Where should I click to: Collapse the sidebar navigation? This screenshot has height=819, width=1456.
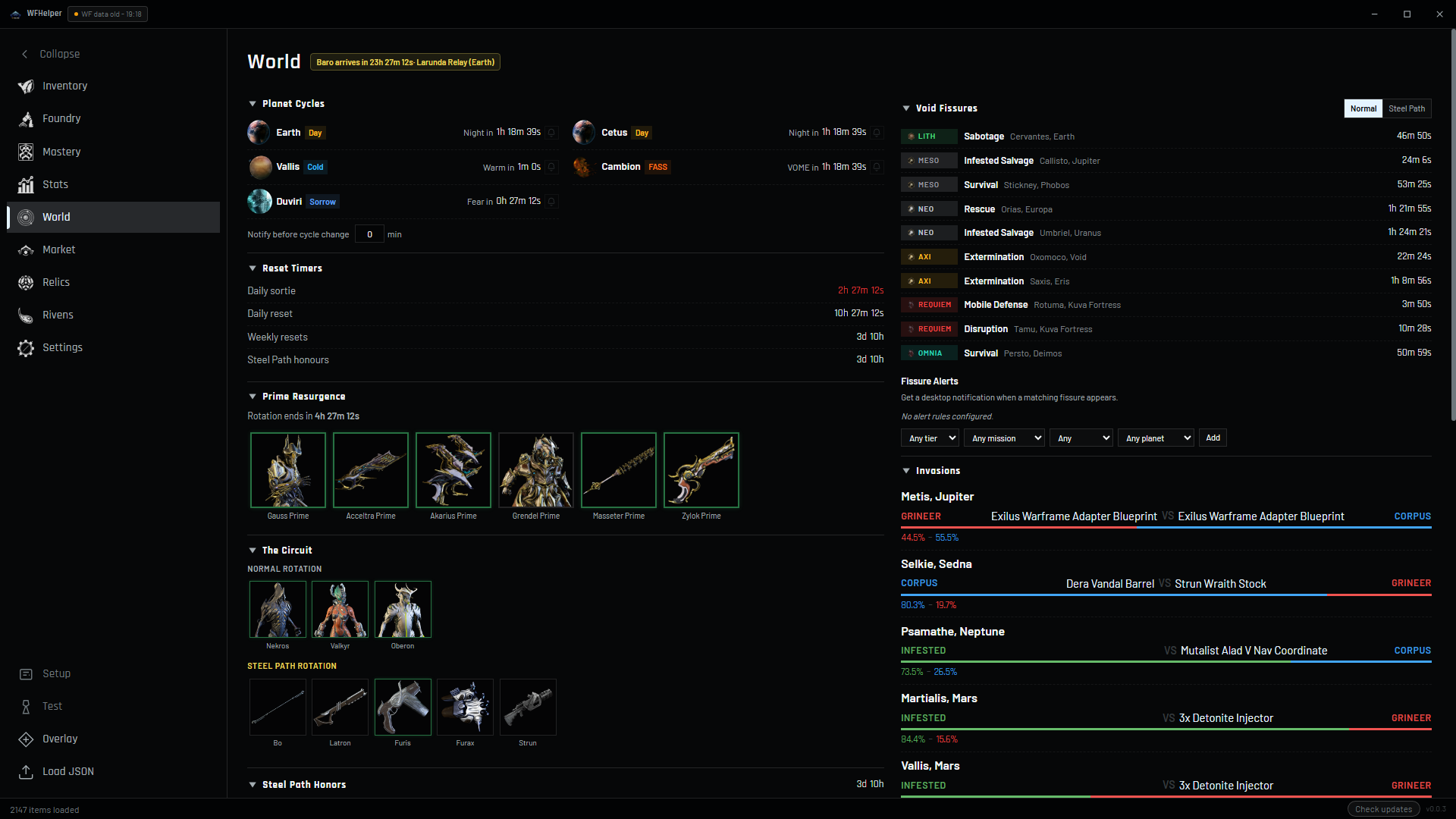click(50, 54)
